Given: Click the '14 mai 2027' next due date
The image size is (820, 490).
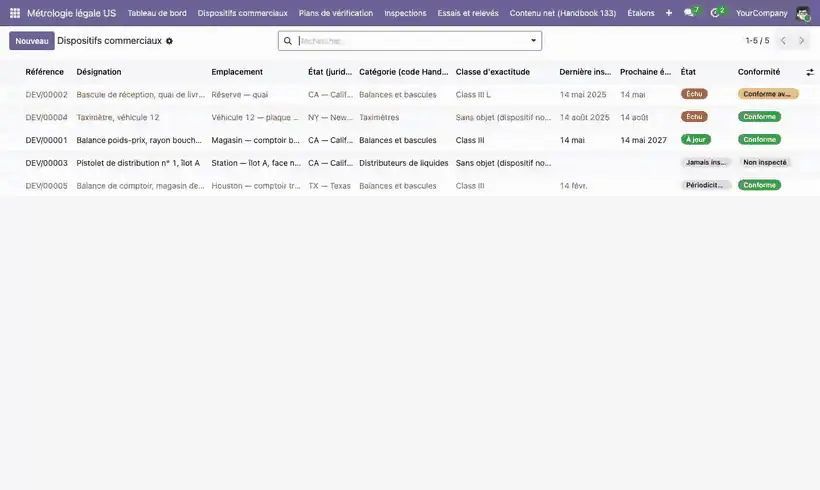Looking at the screenshot, I should 643,140.
